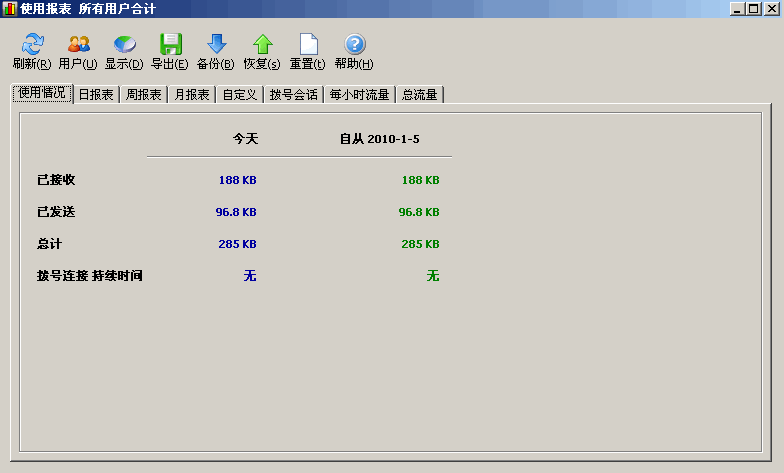784x473 pixels.
Task: Click the green 285 KB since-date total
Action: pyautogui.click(x=420, y=244)
